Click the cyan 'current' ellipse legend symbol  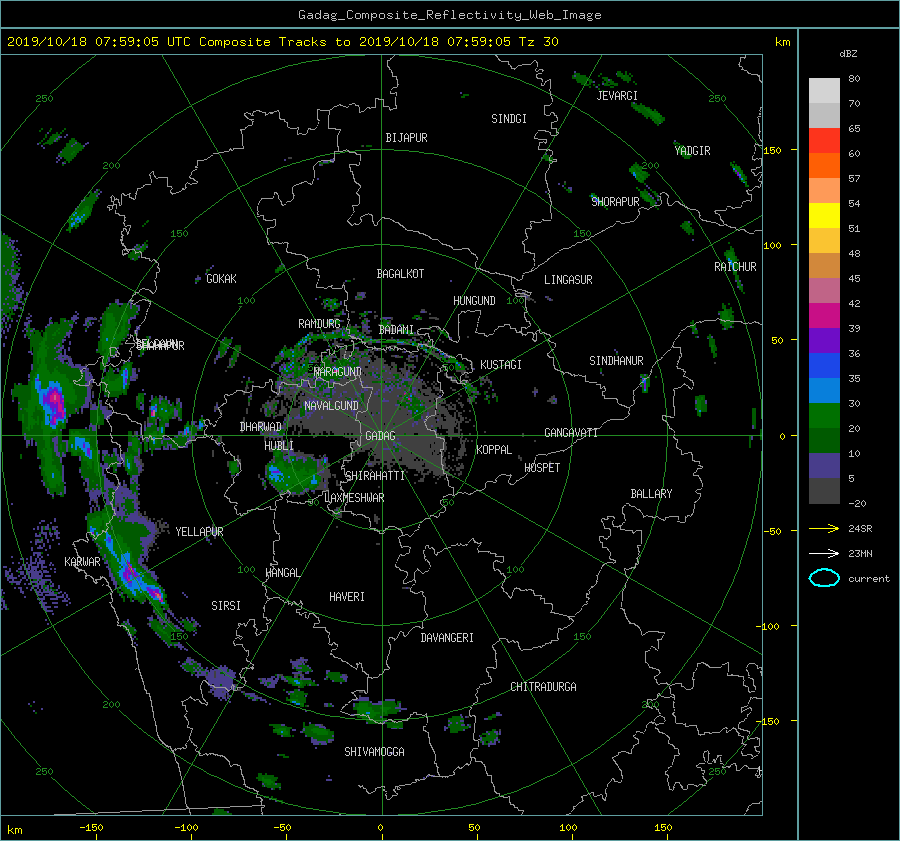tap(824, 578)
